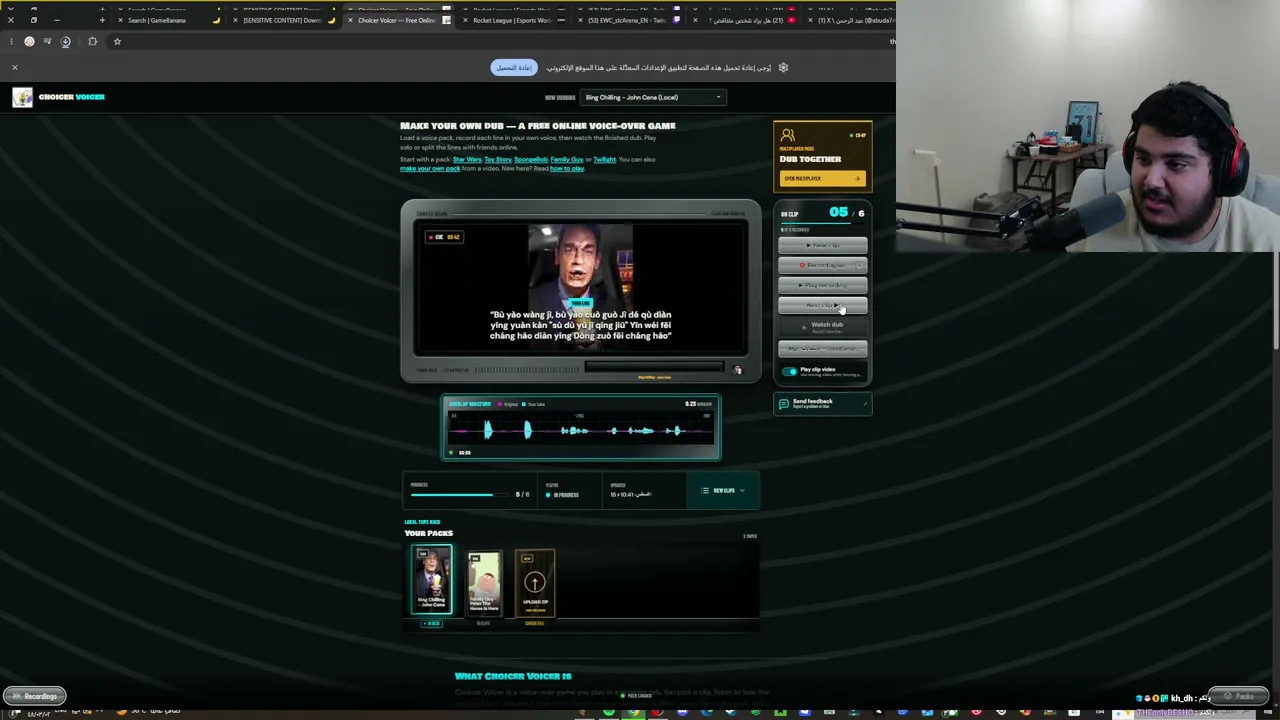Screen dimensions: 1280x720
Task: Click the blue reload button in the notification bar
Action: [x=514, y=67]
